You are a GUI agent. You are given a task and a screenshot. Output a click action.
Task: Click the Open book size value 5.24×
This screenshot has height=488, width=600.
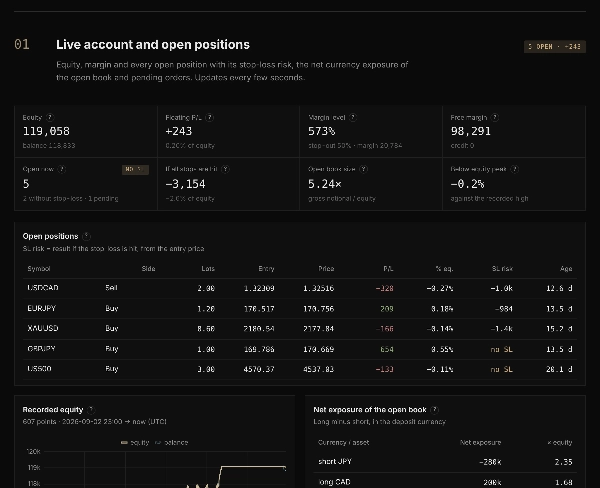tap(325, 184)
